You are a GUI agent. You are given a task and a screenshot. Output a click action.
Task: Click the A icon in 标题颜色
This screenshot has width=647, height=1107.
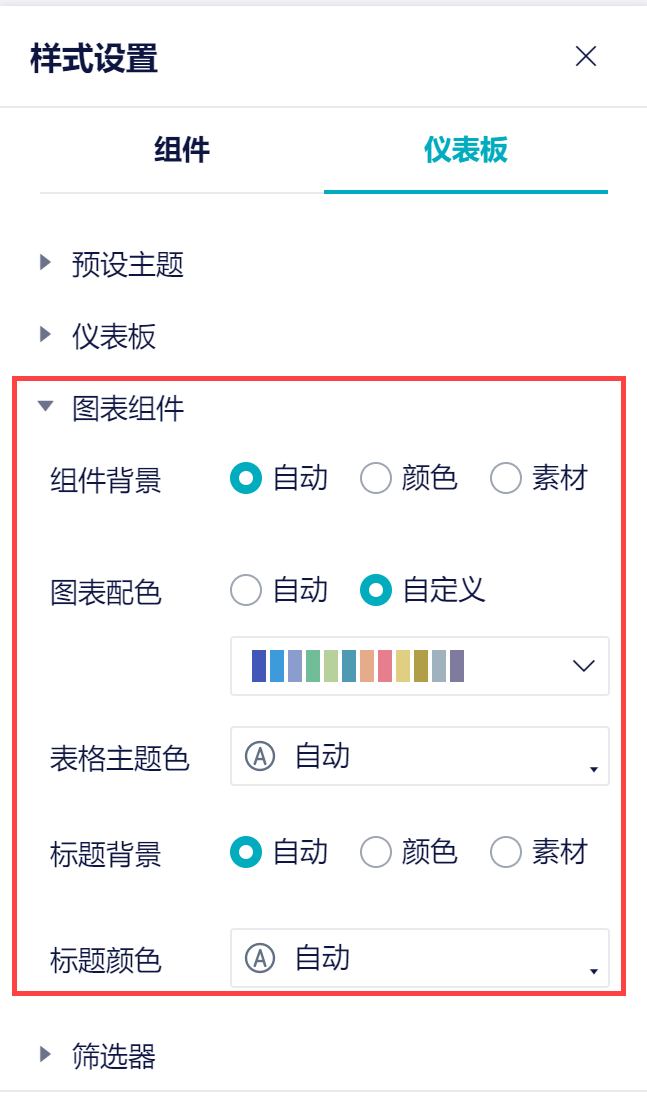[x=260, y=959]
